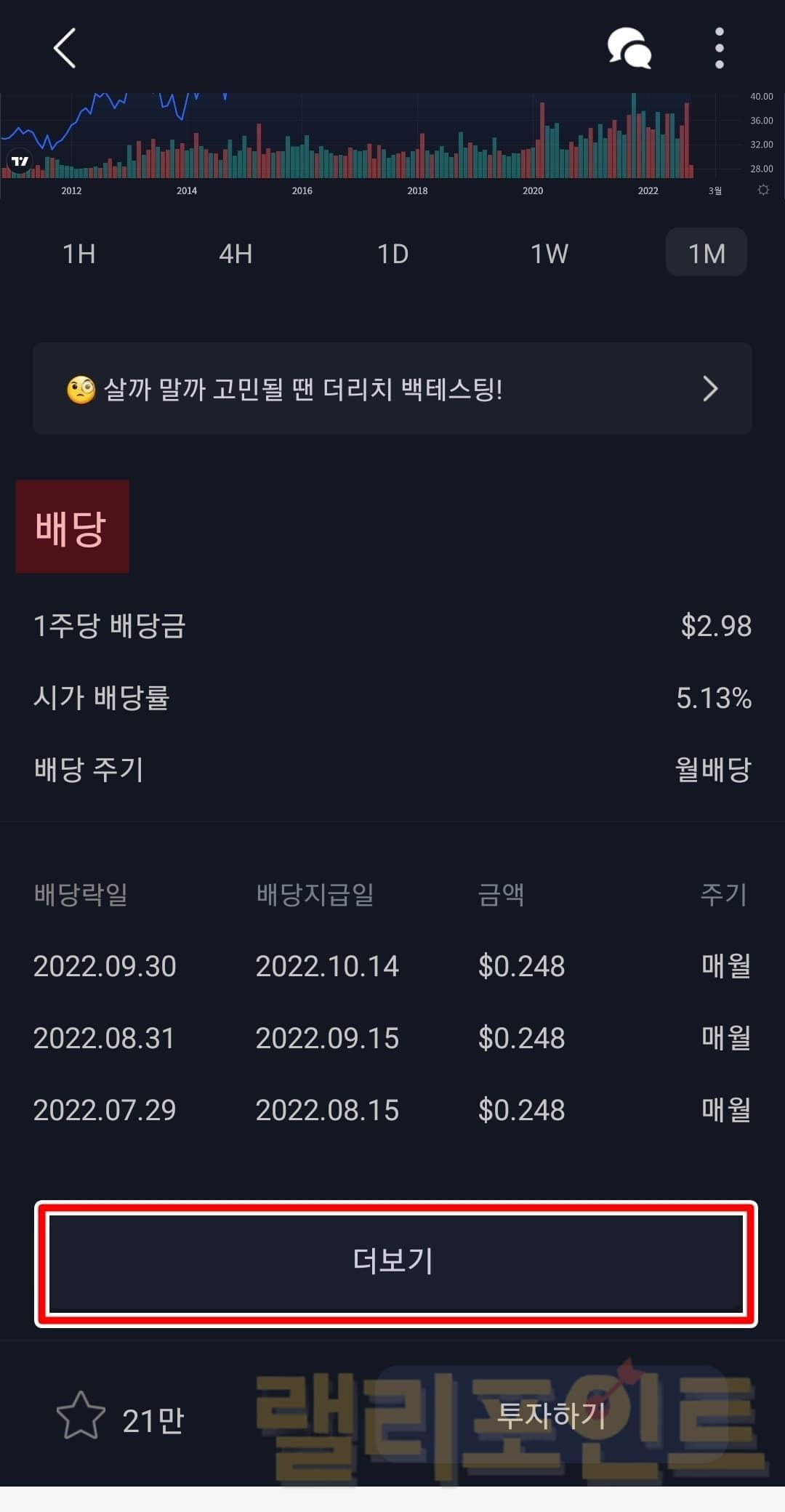Open the three-dot overflow menu

[x=719, y=49]
